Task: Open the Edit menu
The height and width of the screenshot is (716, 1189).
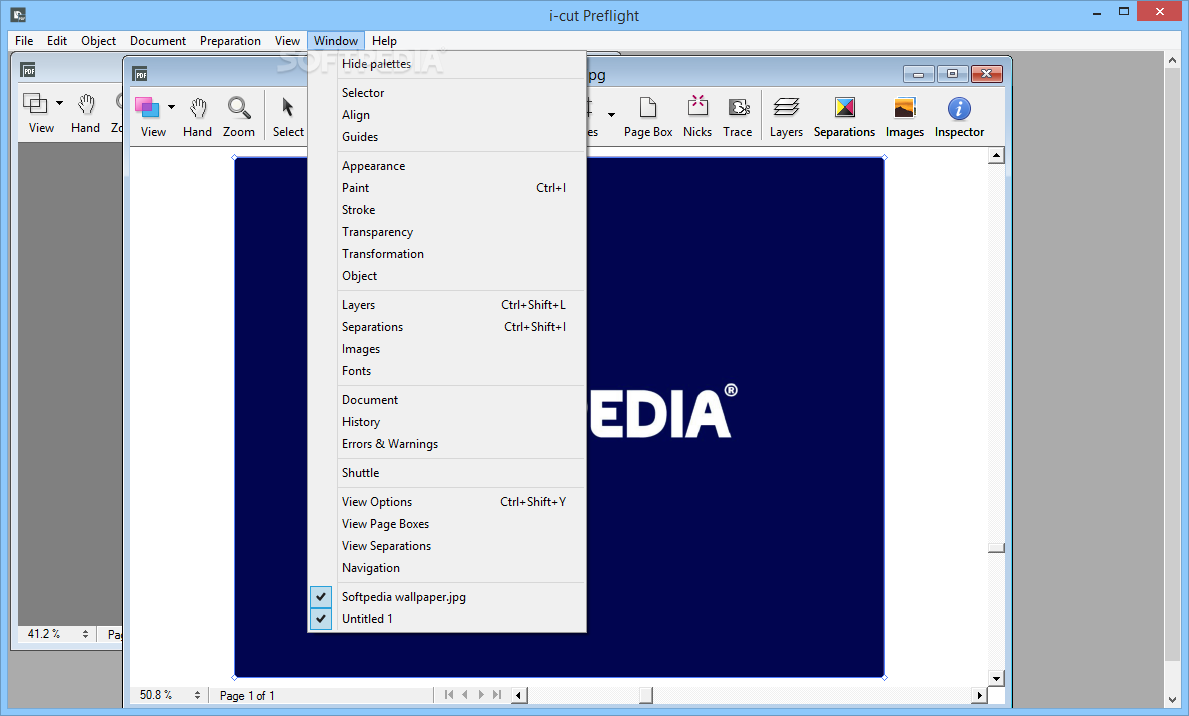Action: 57,41
